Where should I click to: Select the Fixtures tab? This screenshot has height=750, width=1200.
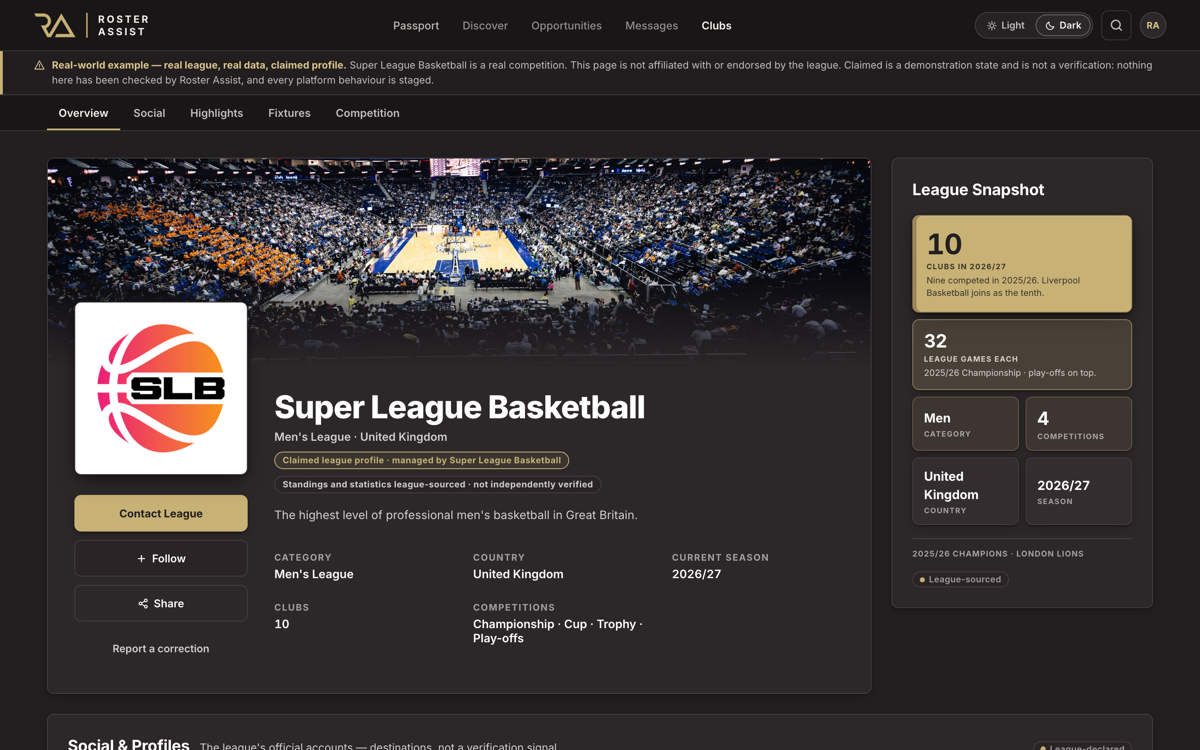[x=289, y=113]
